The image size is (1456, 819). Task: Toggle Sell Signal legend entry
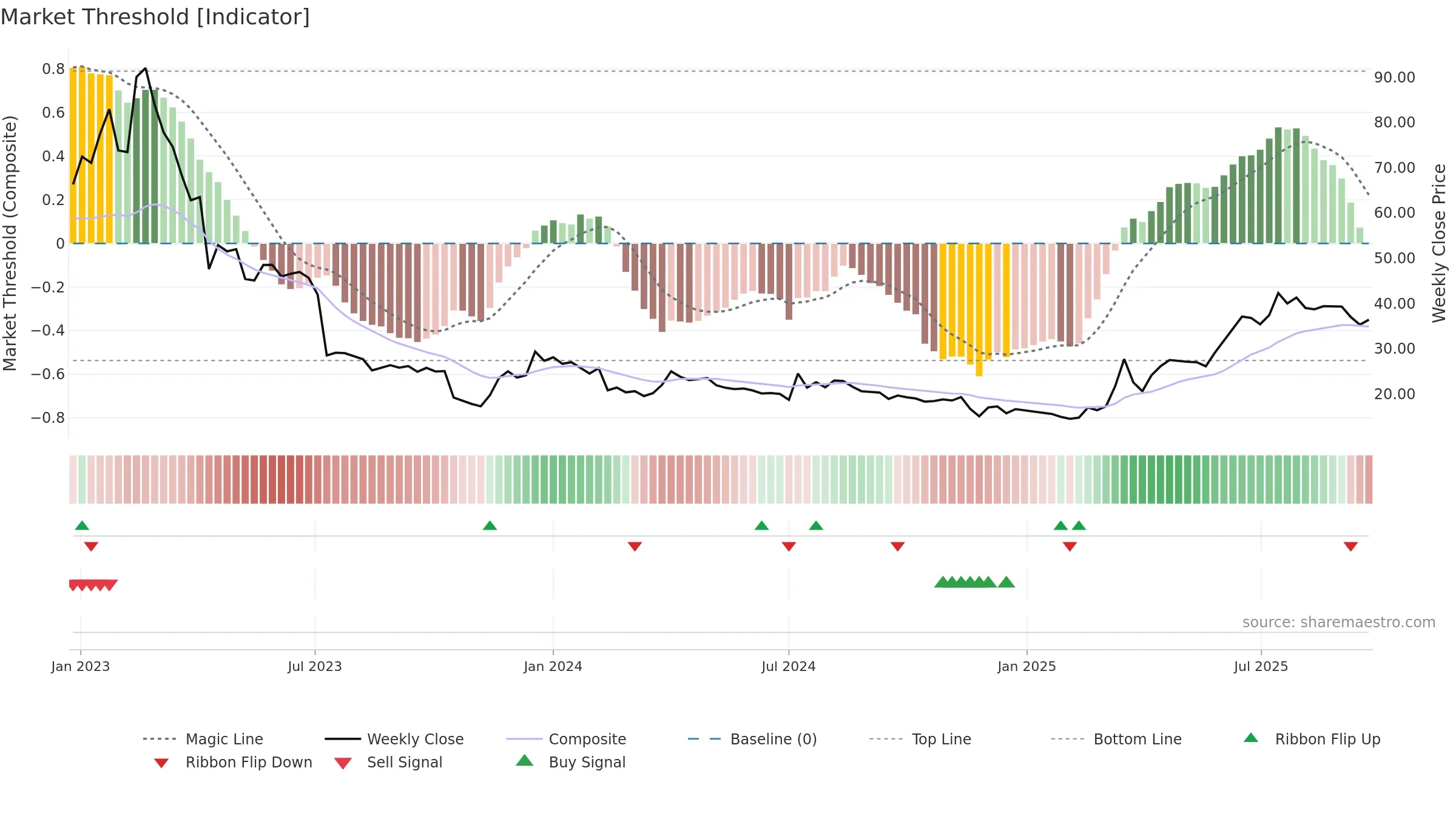(388, 762)
